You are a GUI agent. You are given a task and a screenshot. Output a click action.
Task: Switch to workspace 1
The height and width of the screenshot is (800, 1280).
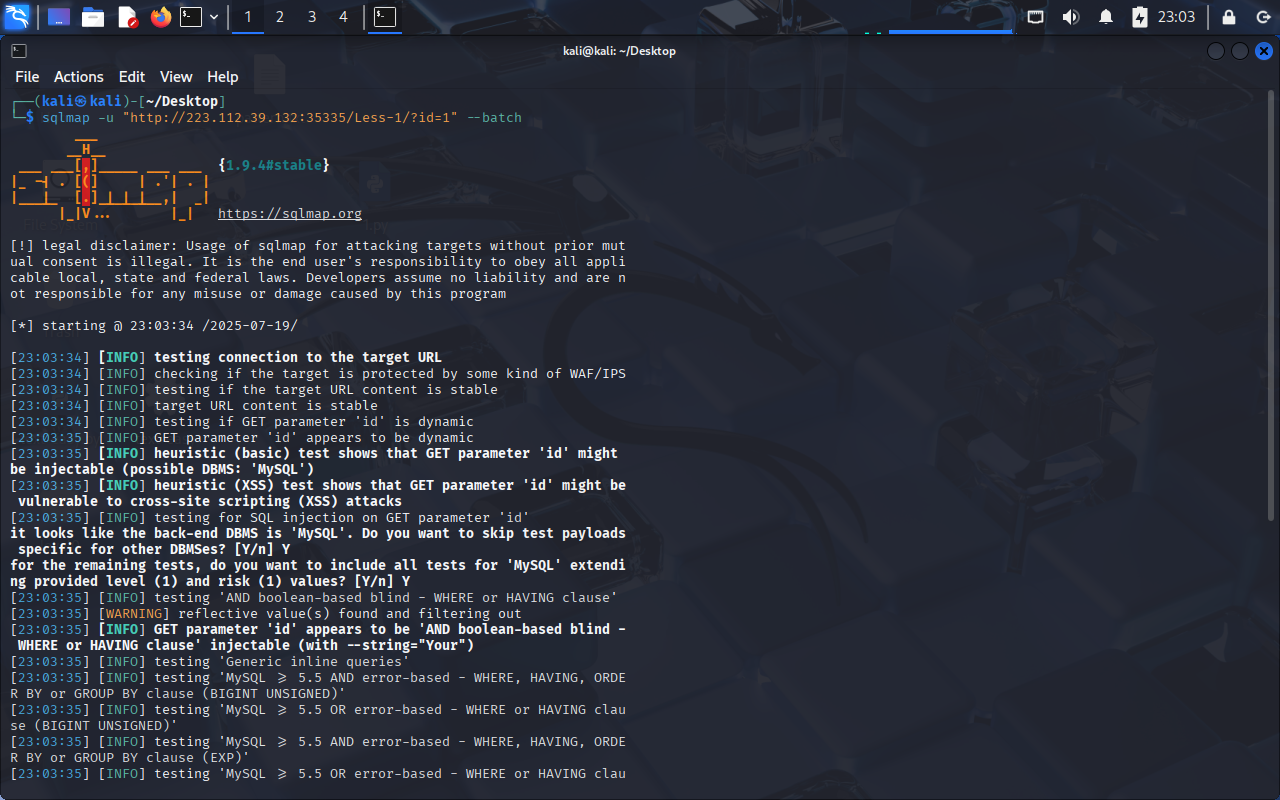pos(248,17)
